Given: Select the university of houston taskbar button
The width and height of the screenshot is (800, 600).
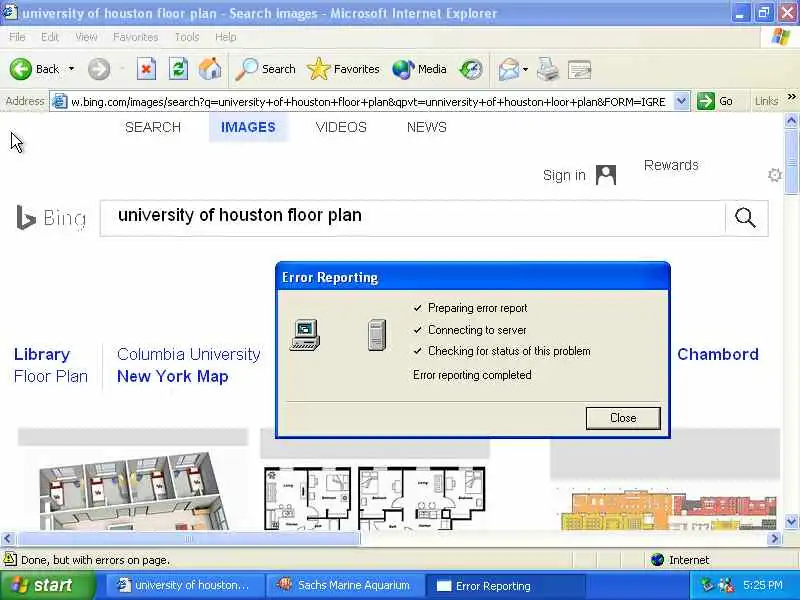Looking at the screenshot, I should click(x=186, y=585).
